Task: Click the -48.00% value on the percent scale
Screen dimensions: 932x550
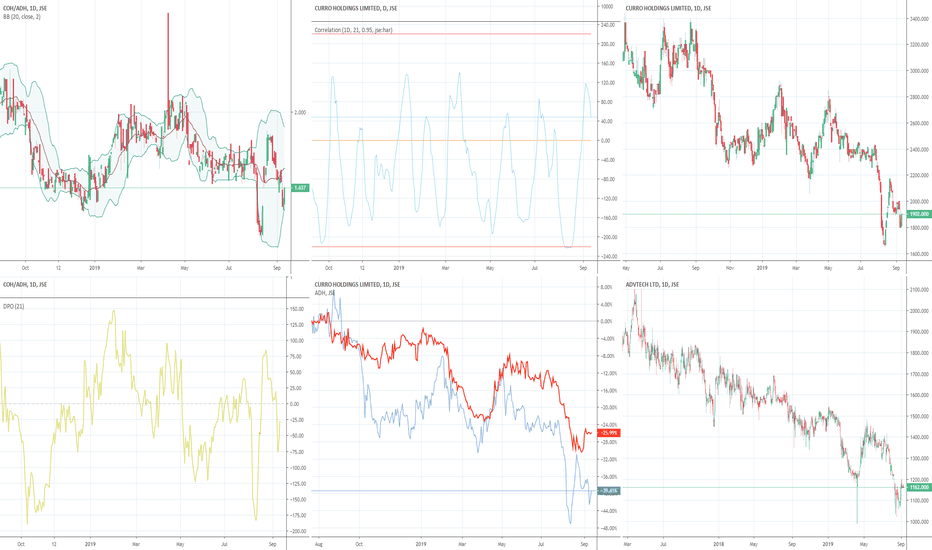Action: pyautogui.click(x=607, y=528)
